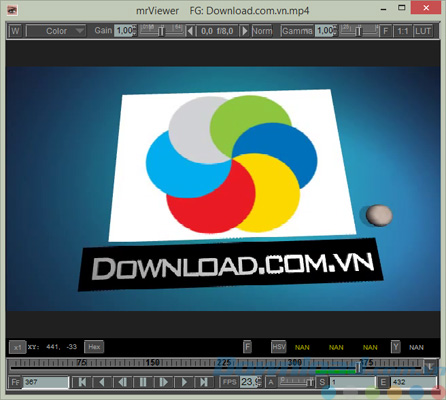Play backwards with the reverse play button
Image resolution: width=446 pixels, height=400 pixels.
pyautogui.click(x=102, y=382)
